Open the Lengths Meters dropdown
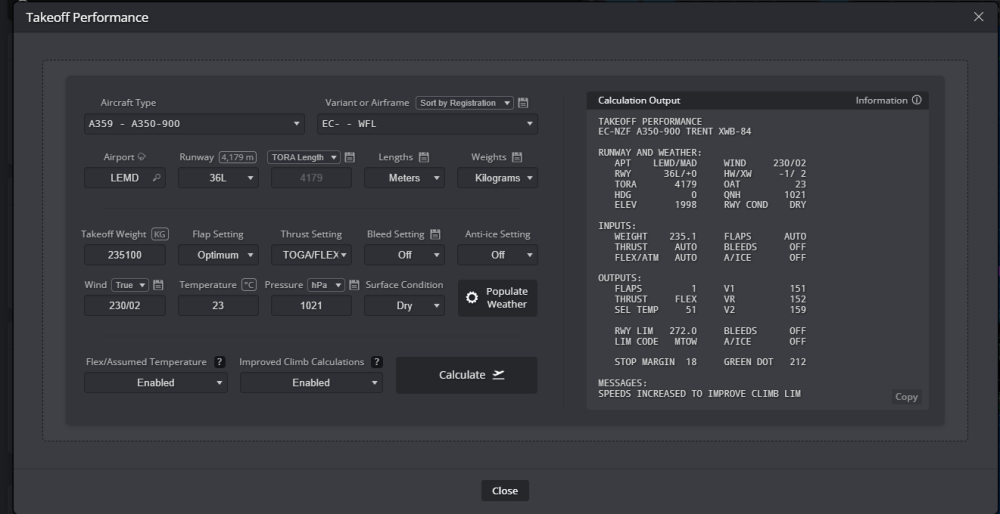 point(404,178)
